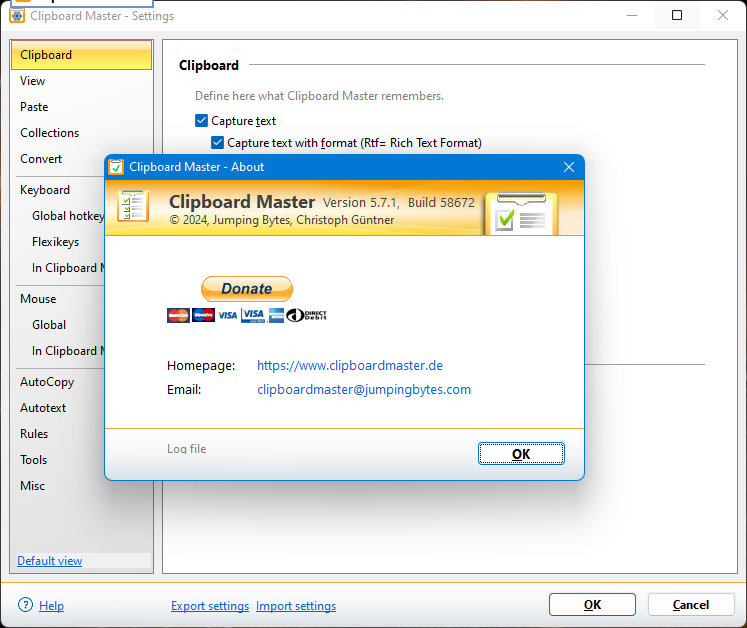Screen dimensions: 747x628
Task: Click the Help link
Action: (51, 606)
